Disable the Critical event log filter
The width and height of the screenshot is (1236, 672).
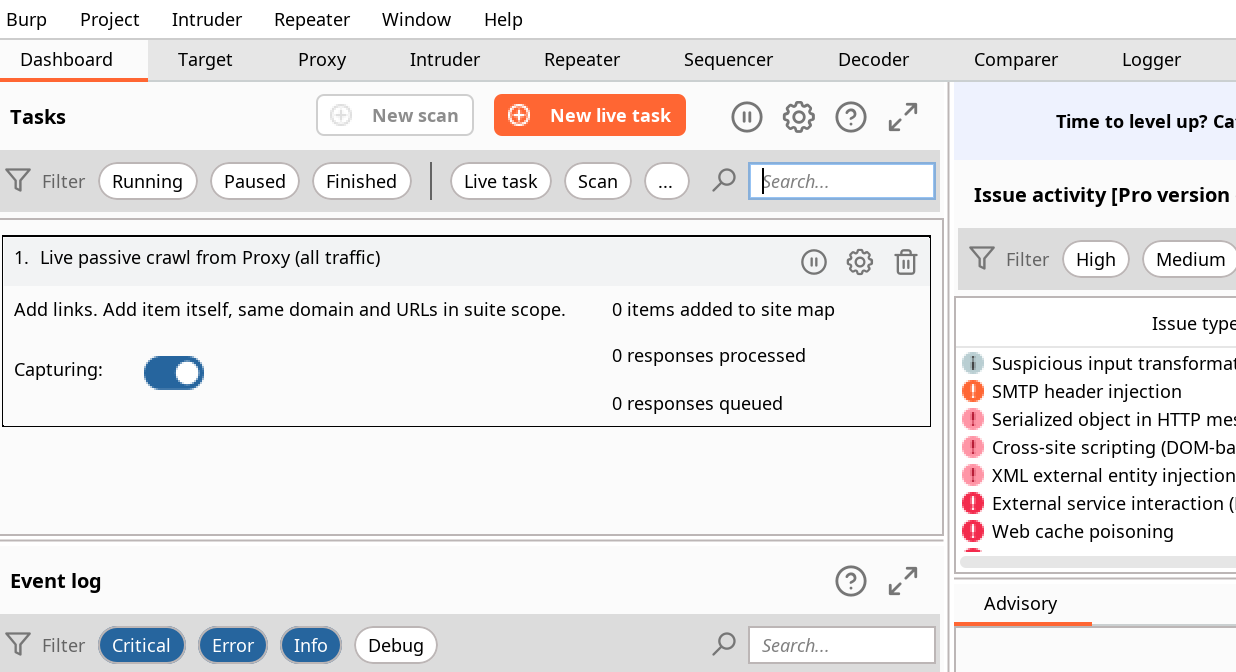141,645
